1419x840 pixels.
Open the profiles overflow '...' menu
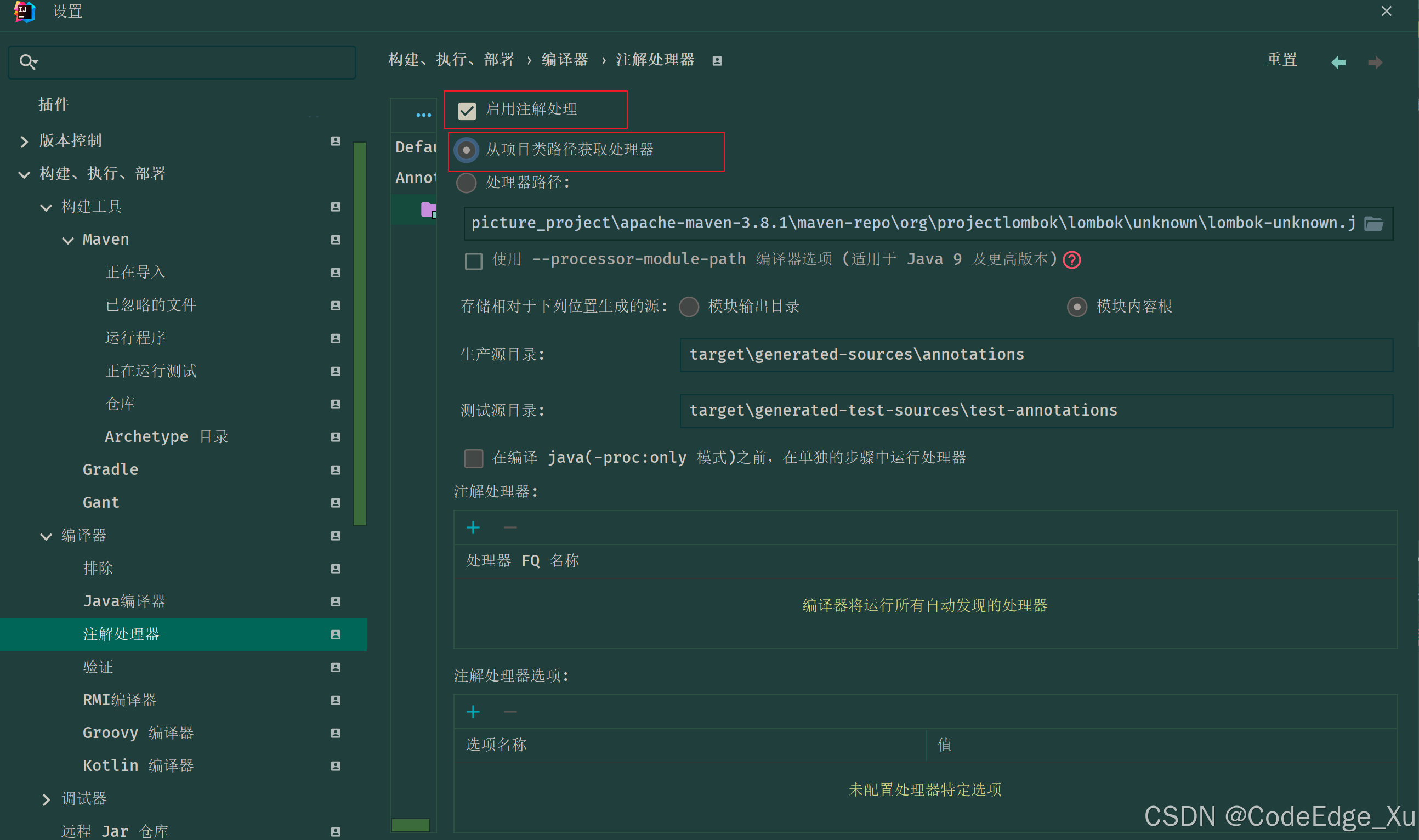coord(423,115)
